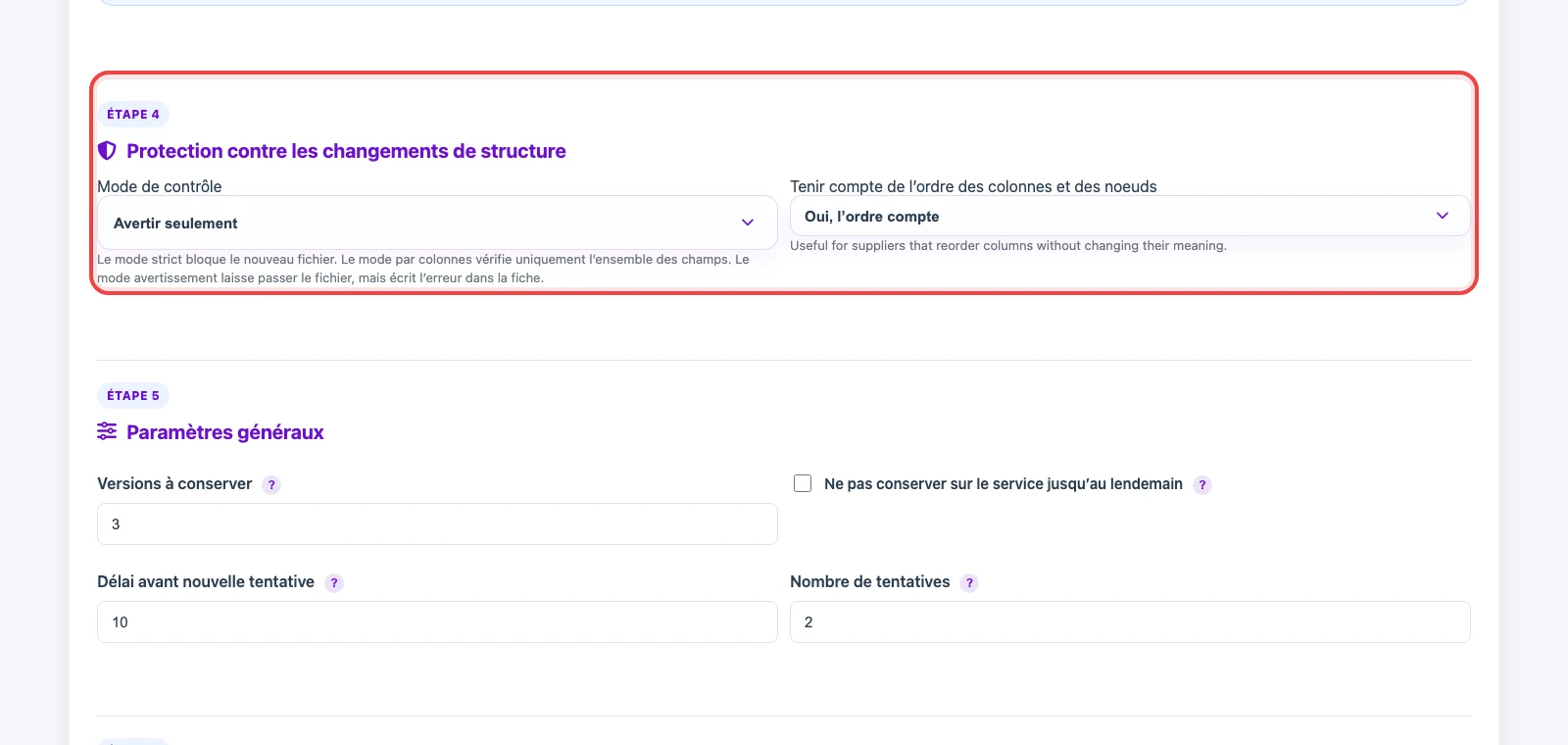This screenshot has width=1568, height=745.
Task: Click chevron of Oui, l'ordre compte select
Action: pos(1443,216)
